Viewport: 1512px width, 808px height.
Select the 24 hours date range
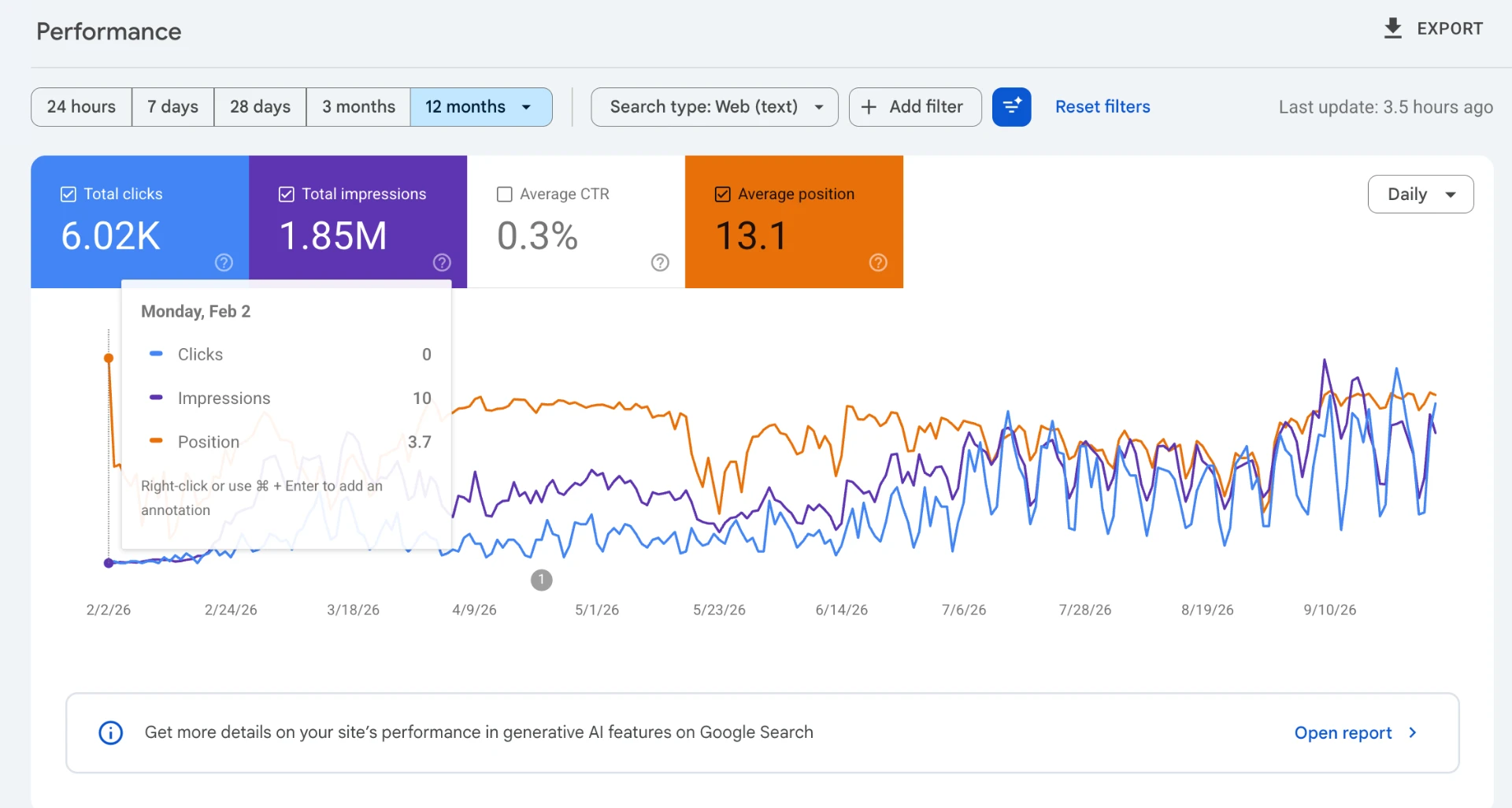[81, 106]
